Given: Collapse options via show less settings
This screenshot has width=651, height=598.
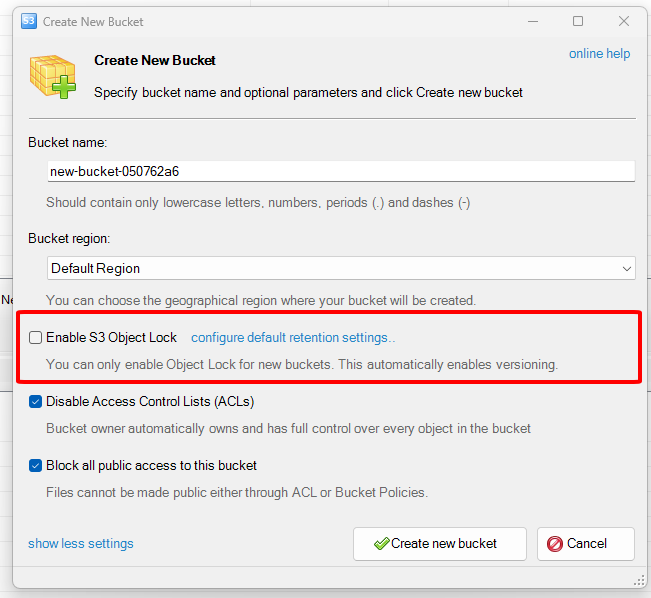Looking at the screenshot, I should coord(80,544).
